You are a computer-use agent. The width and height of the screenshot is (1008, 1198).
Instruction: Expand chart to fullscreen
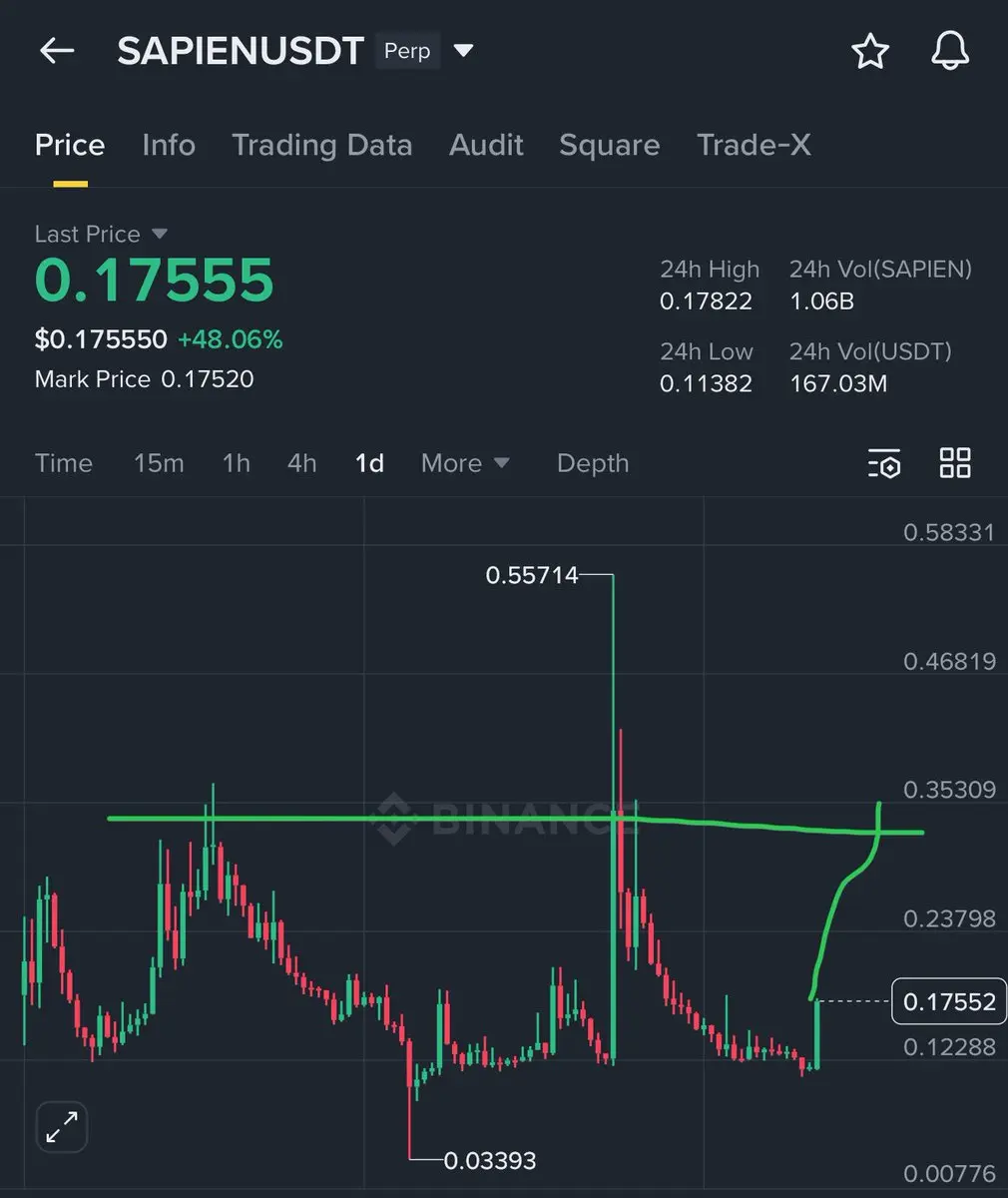click(x=62, y=1128)
